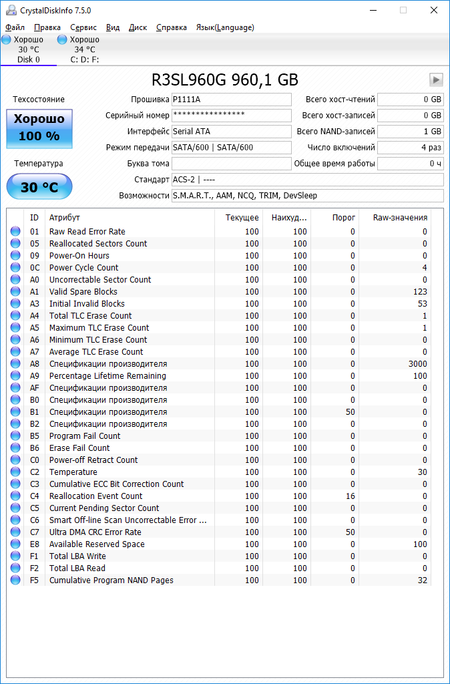Click the Общее время работы value 0 ч

[x=410, y=164]
